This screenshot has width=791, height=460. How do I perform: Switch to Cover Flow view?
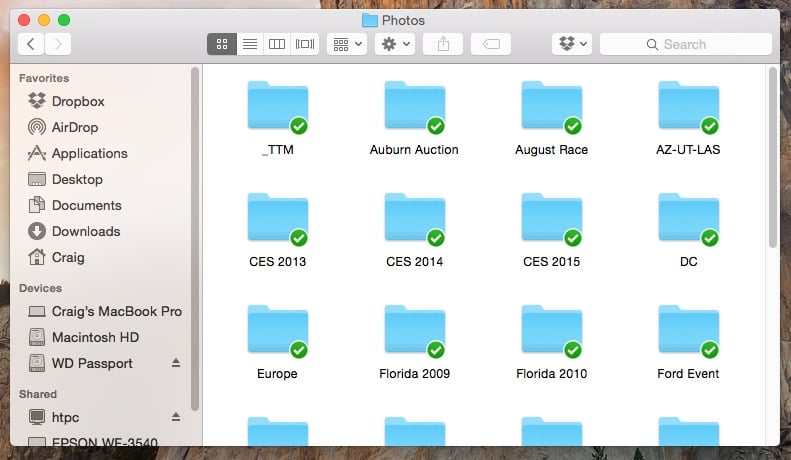[305, 44]
